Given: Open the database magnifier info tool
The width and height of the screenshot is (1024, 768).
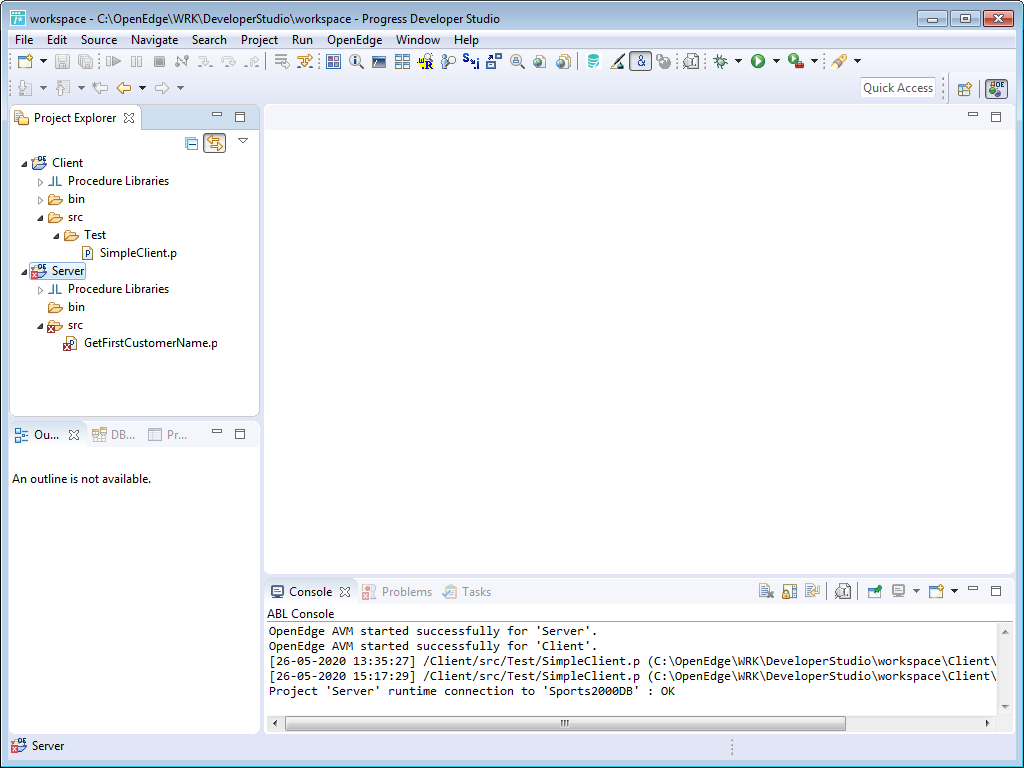Looking at the screenshot, I should coord(356,61).
